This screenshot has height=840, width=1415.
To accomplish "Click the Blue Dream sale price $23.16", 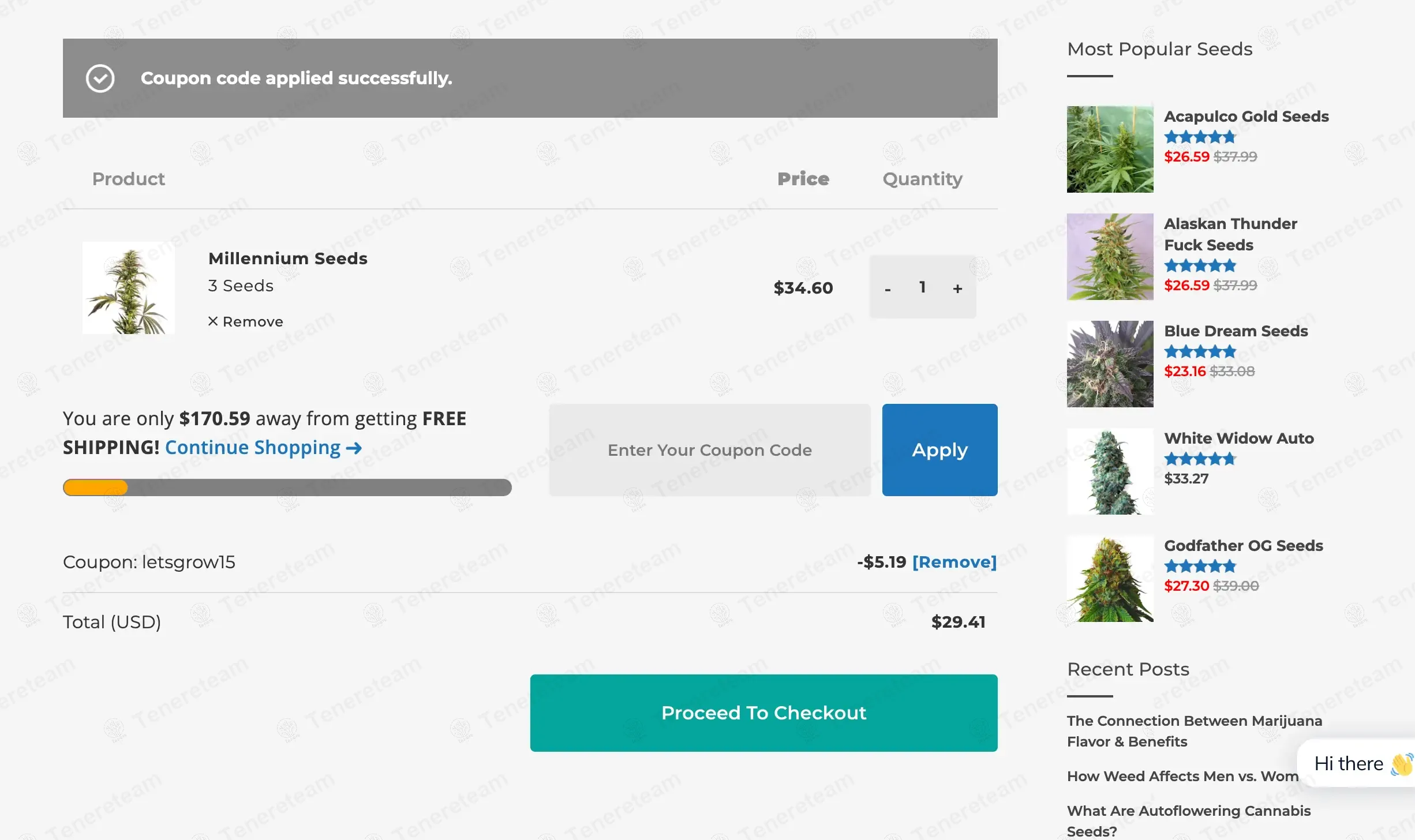I will [1185, 372].
